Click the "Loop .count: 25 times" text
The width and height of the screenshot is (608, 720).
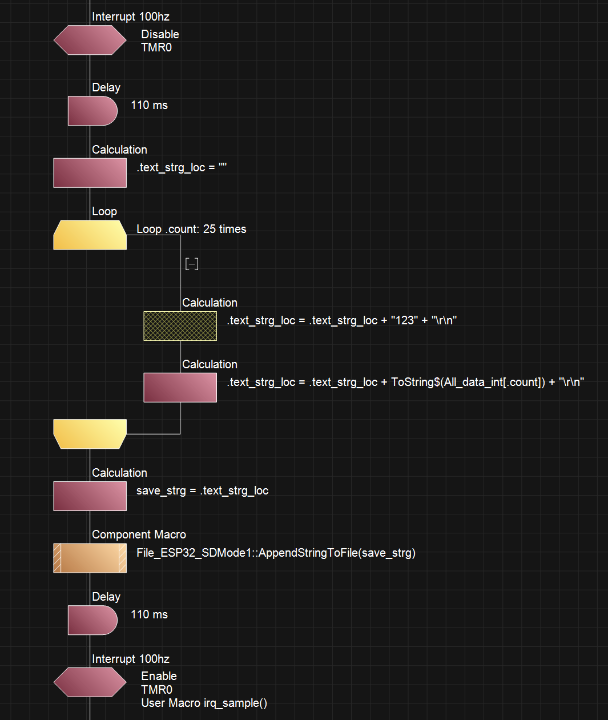191,229
